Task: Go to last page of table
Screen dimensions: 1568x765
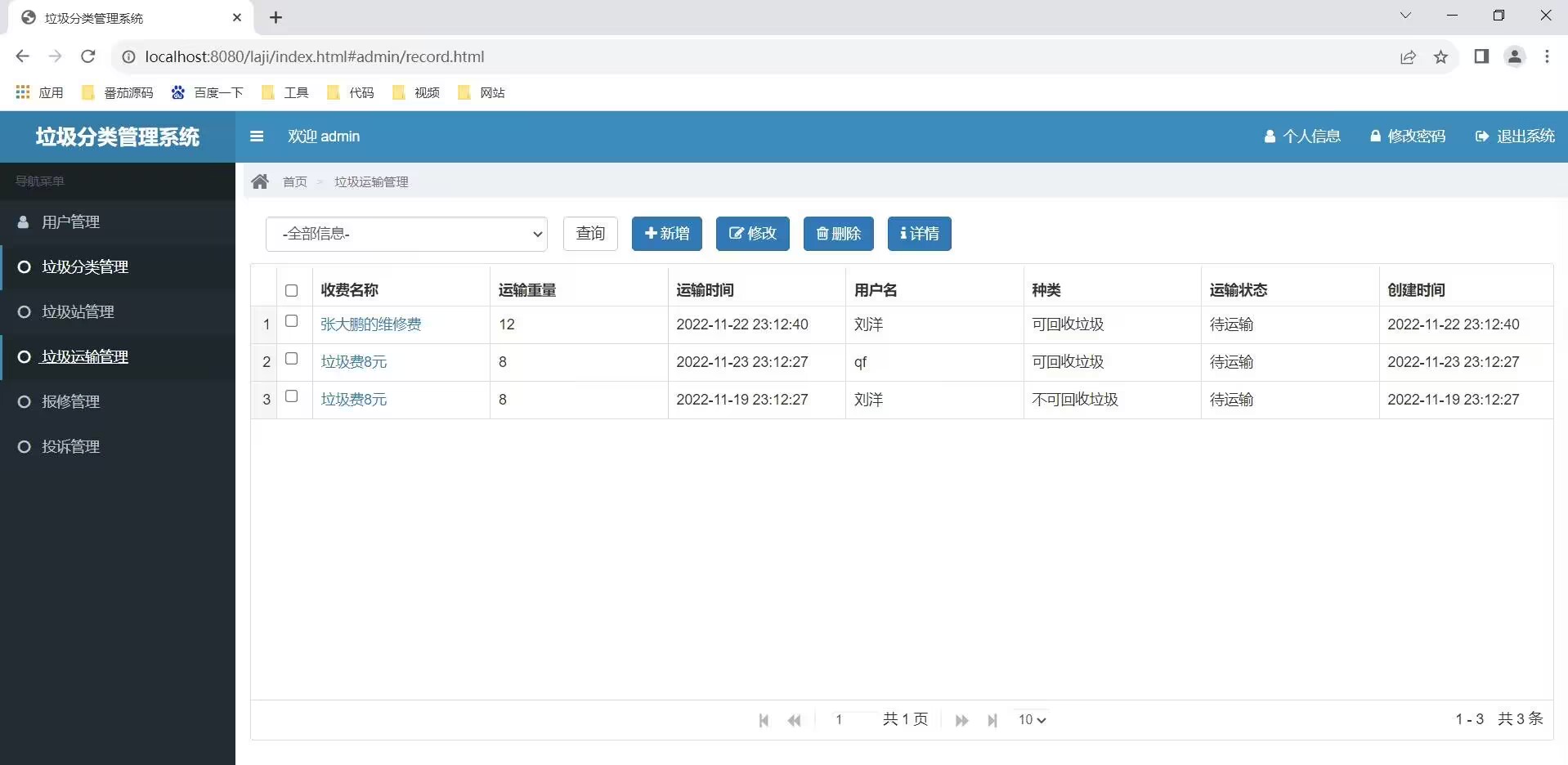Action: click(x=992, y=720)
